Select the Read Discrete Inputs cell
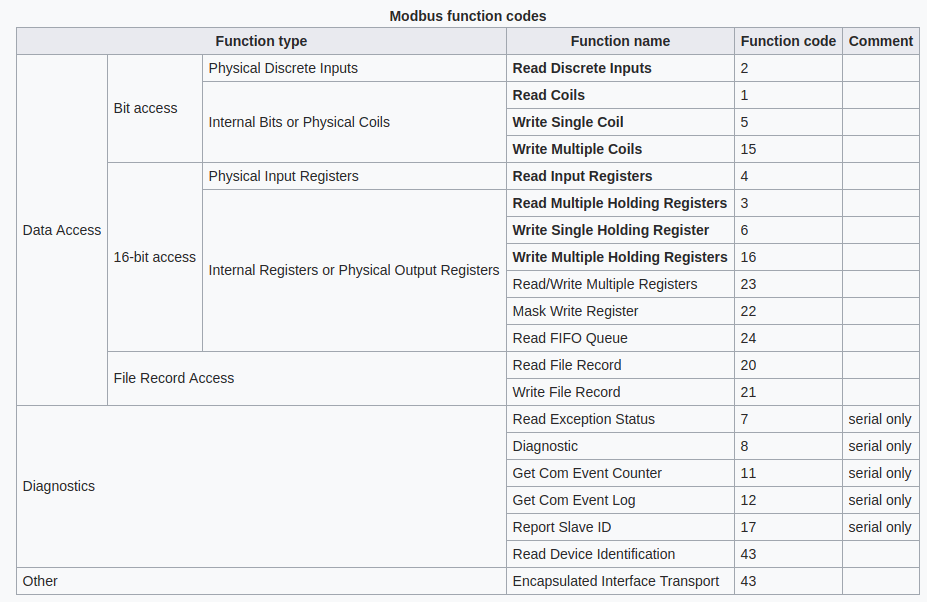This screenshot has height=602, width=927. 582,68
